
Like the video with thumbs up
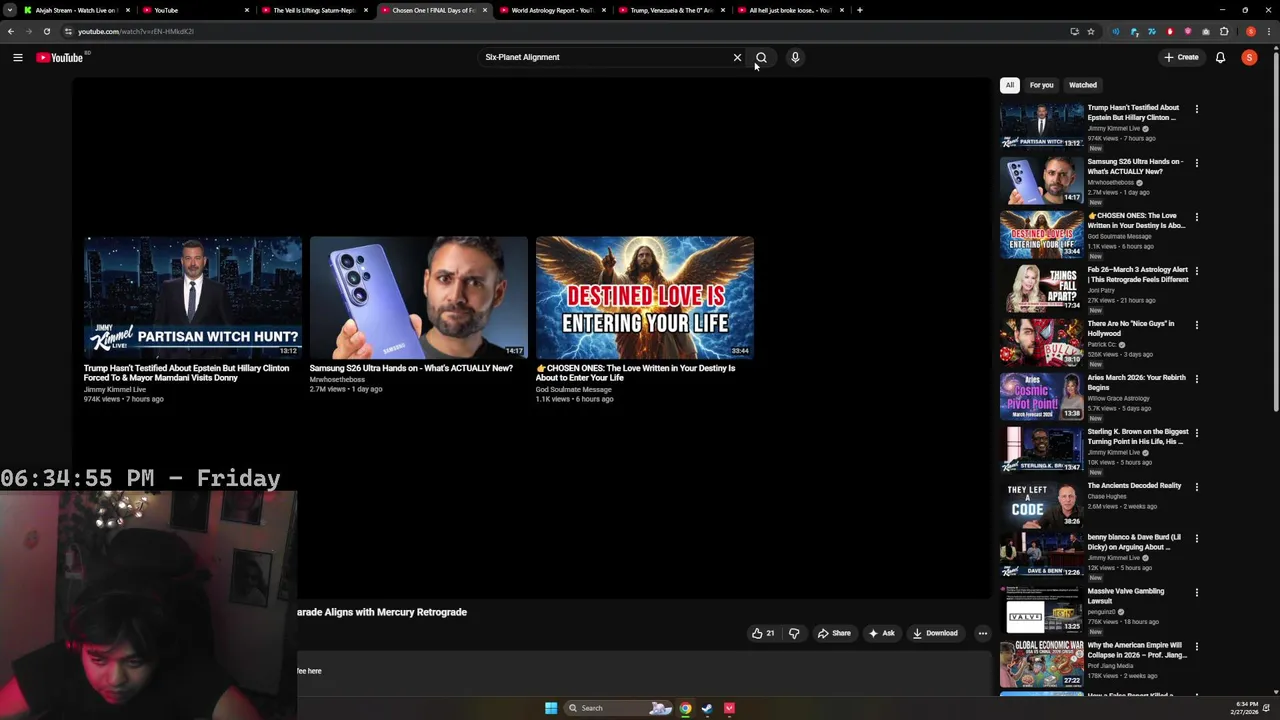[763, 633]
